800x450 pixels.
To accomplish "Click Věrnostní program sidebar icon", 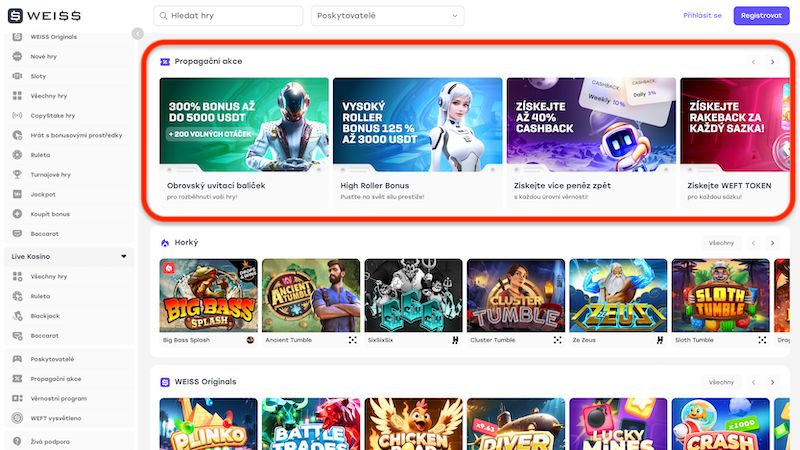I will pos(17,398).
